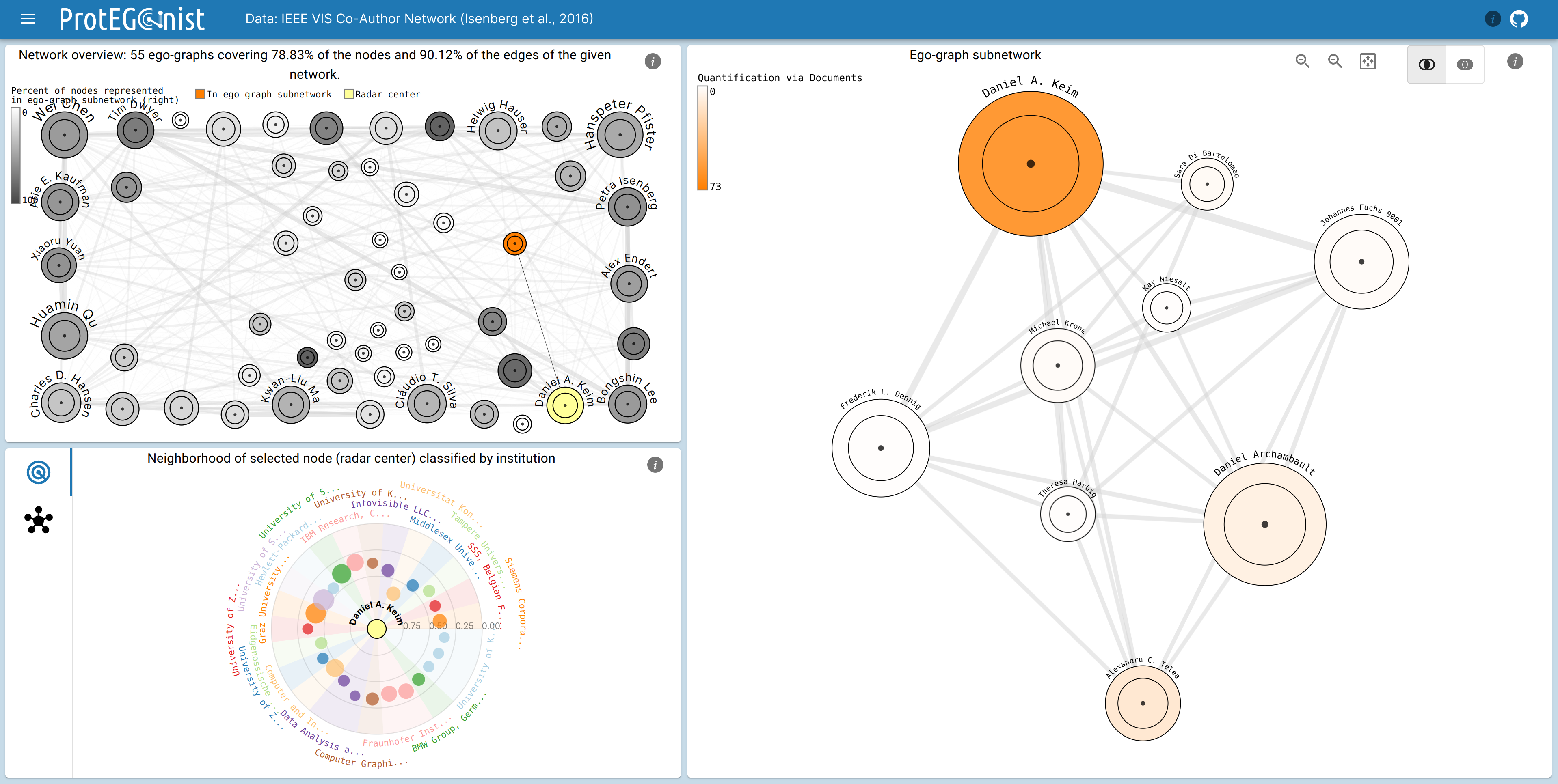Open neighborhood radar info icon
The width and height of the screenshot is (1558, 784).
[x=655, y=464]
